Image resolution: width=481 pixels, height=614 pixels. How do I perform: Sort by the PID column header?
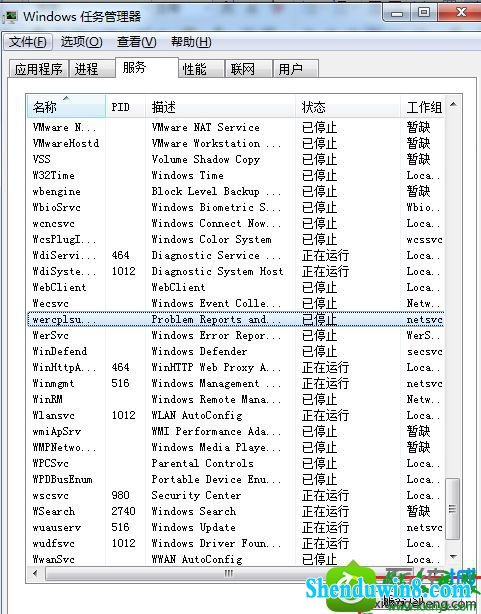(125, 107)
